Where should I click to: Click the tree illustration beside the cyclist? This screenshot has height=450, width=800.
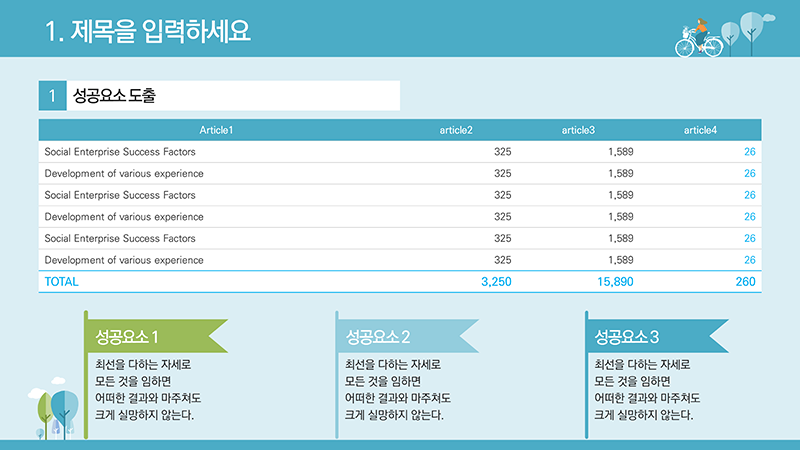[747, 33]
